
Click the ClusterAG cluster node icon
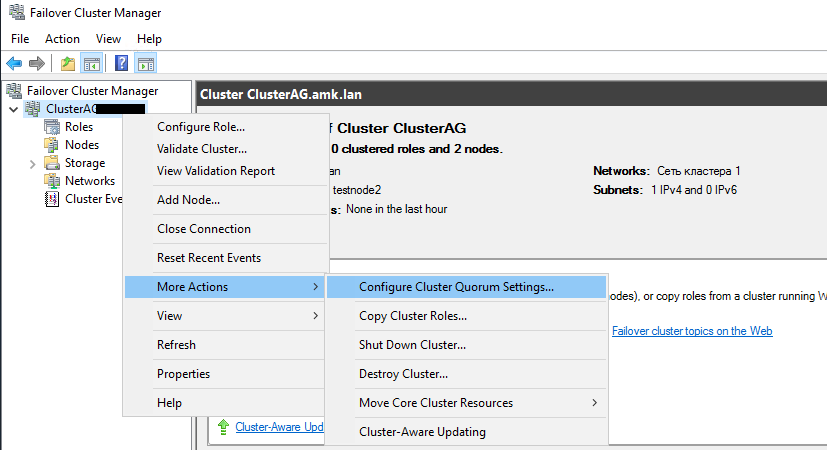[x=33, y=109]
